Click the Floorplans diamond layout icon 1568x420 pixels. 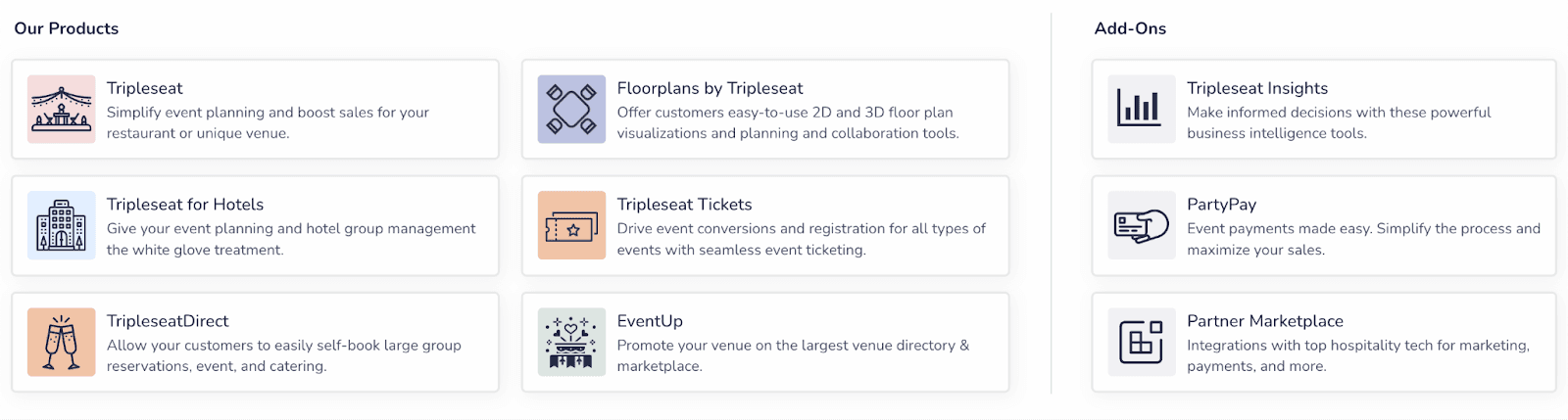point(571,110)
